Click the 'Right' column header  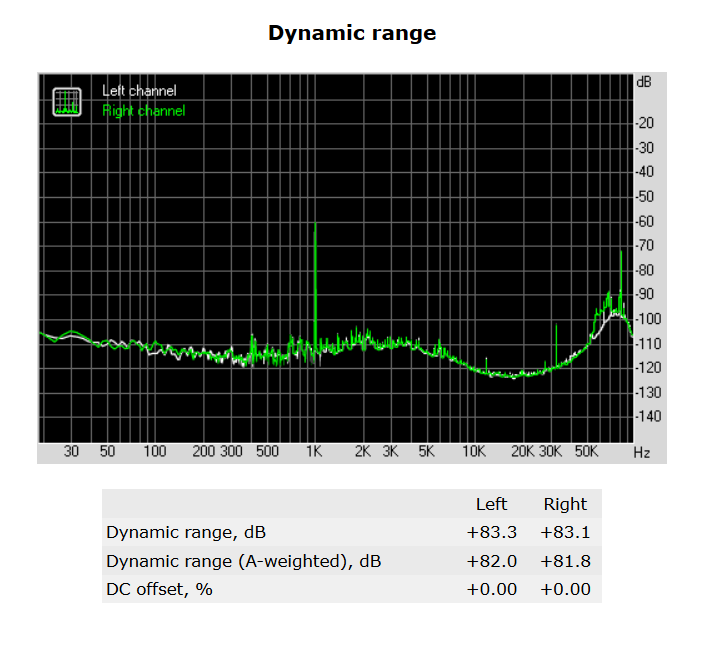pos(565,504)
